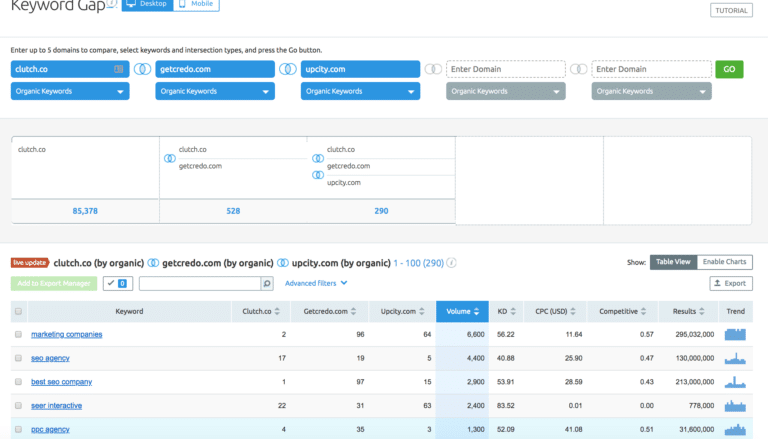Check the marketing companies row checkbox
The image size is (768, 439).
pos(19,334)
